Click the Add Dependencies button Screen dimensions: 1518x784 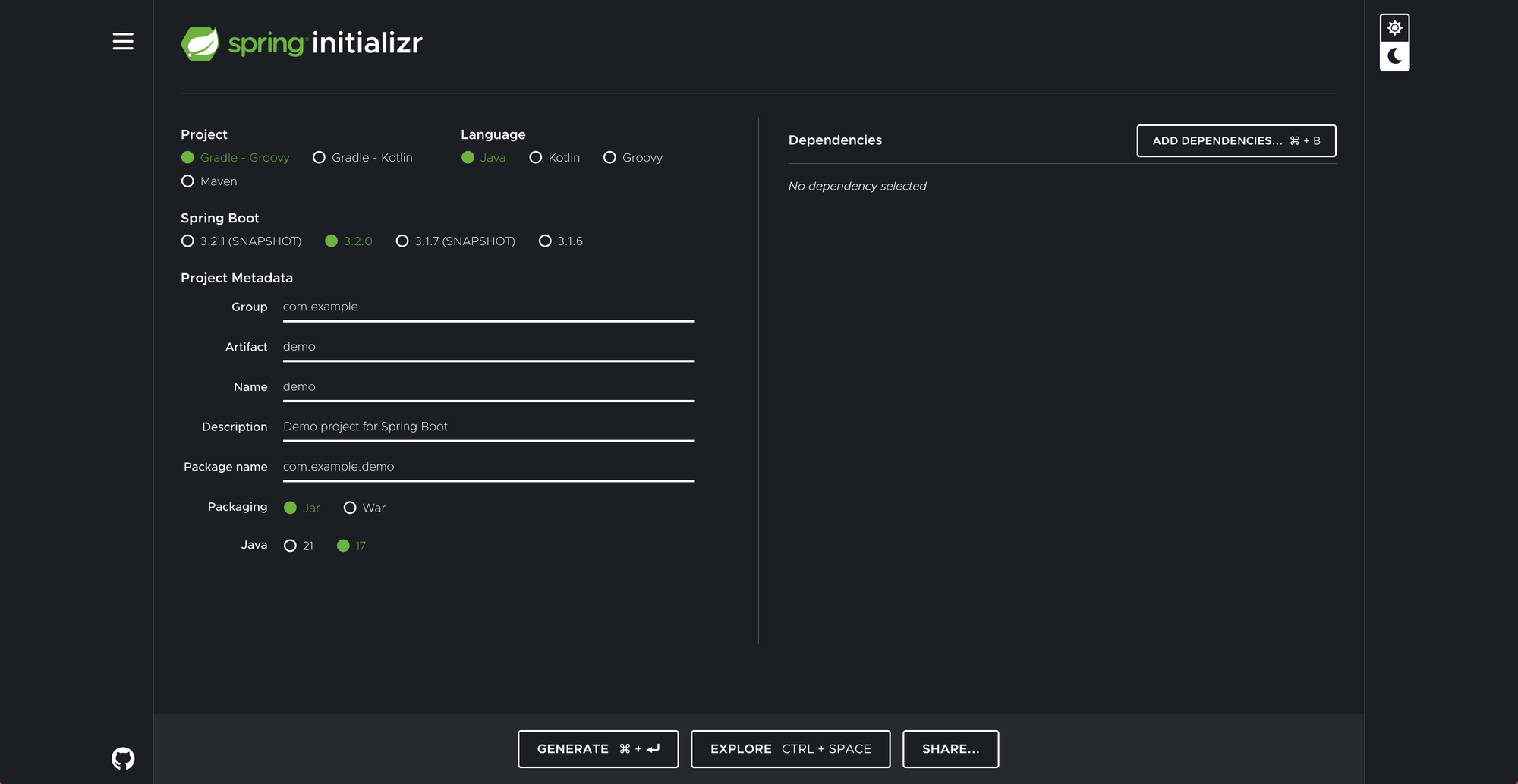[x=1236, y=141]
